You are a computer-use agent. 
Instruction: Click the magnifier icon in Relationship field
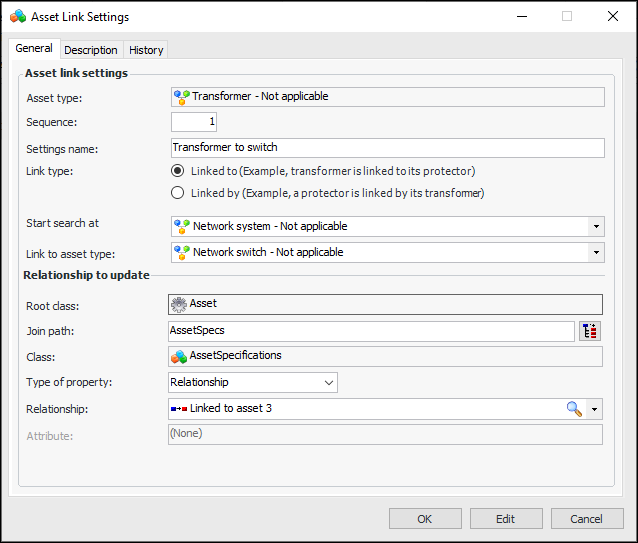pyautogui.click(x=574, y=408)
